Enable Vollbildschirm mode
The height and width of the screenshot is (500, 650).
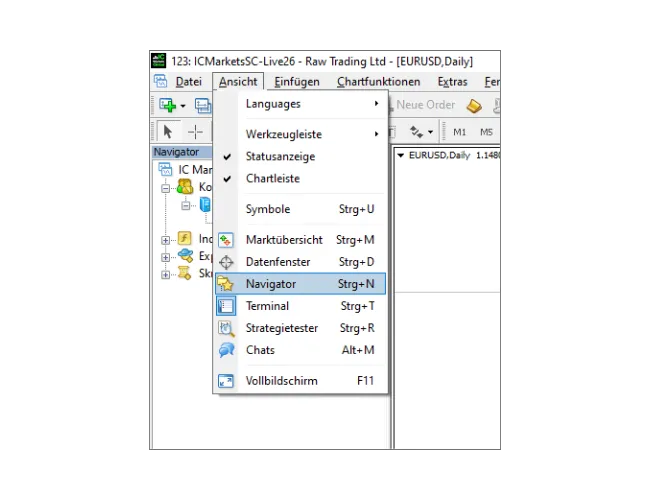[x=301, y=381]
